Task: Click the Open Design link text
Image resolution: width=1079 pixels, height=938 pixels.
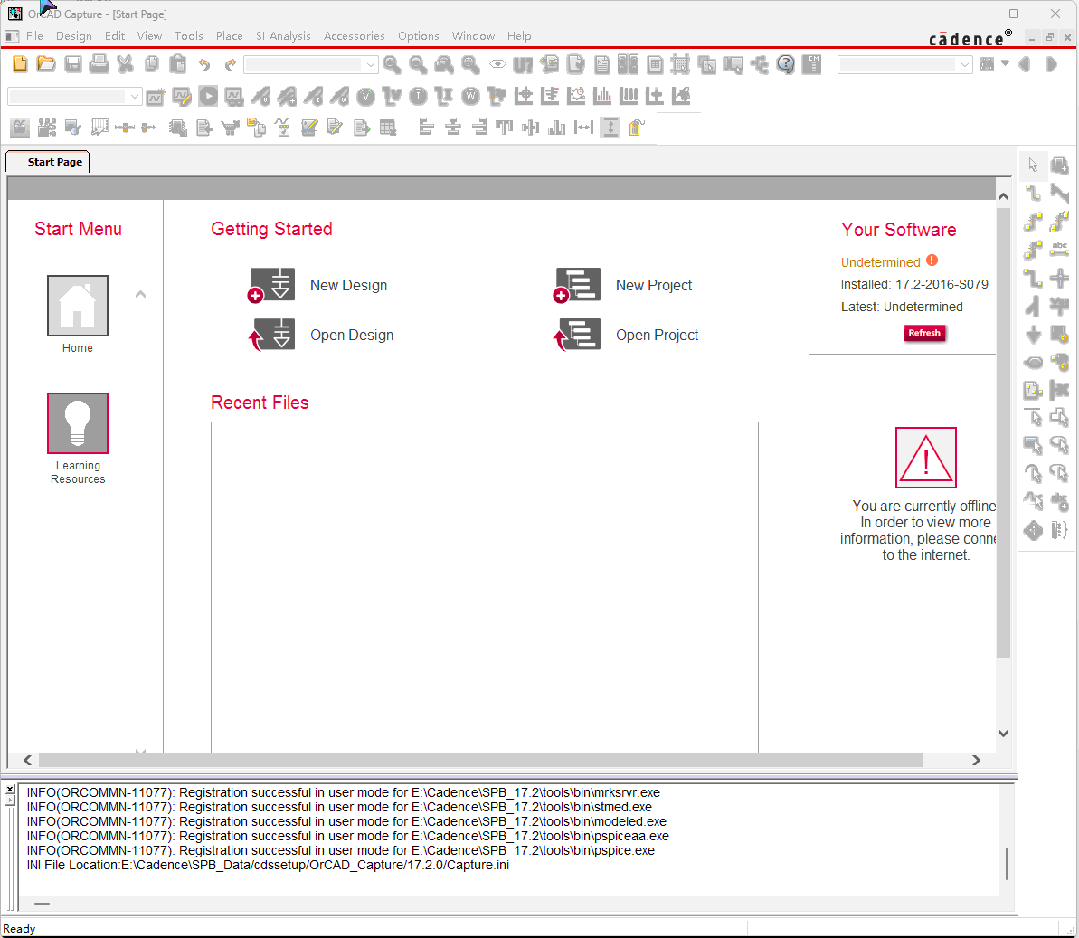Action: point(352,335)
